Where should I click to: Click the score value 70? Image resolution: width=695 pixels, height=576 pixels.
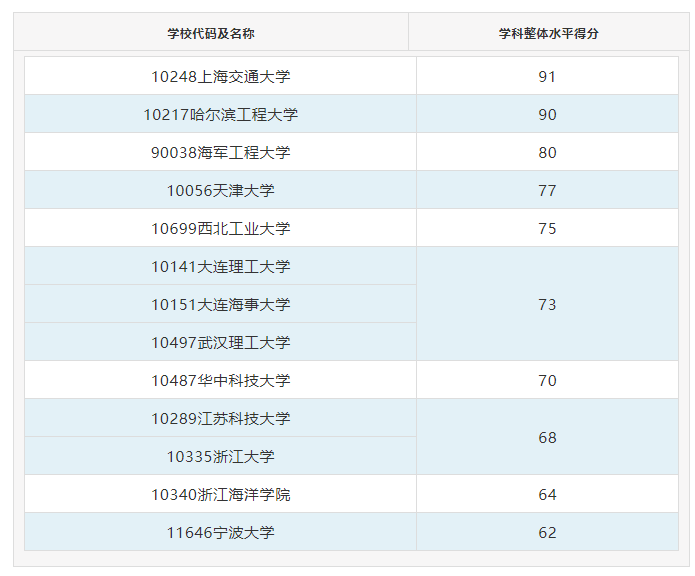(547, 381)
